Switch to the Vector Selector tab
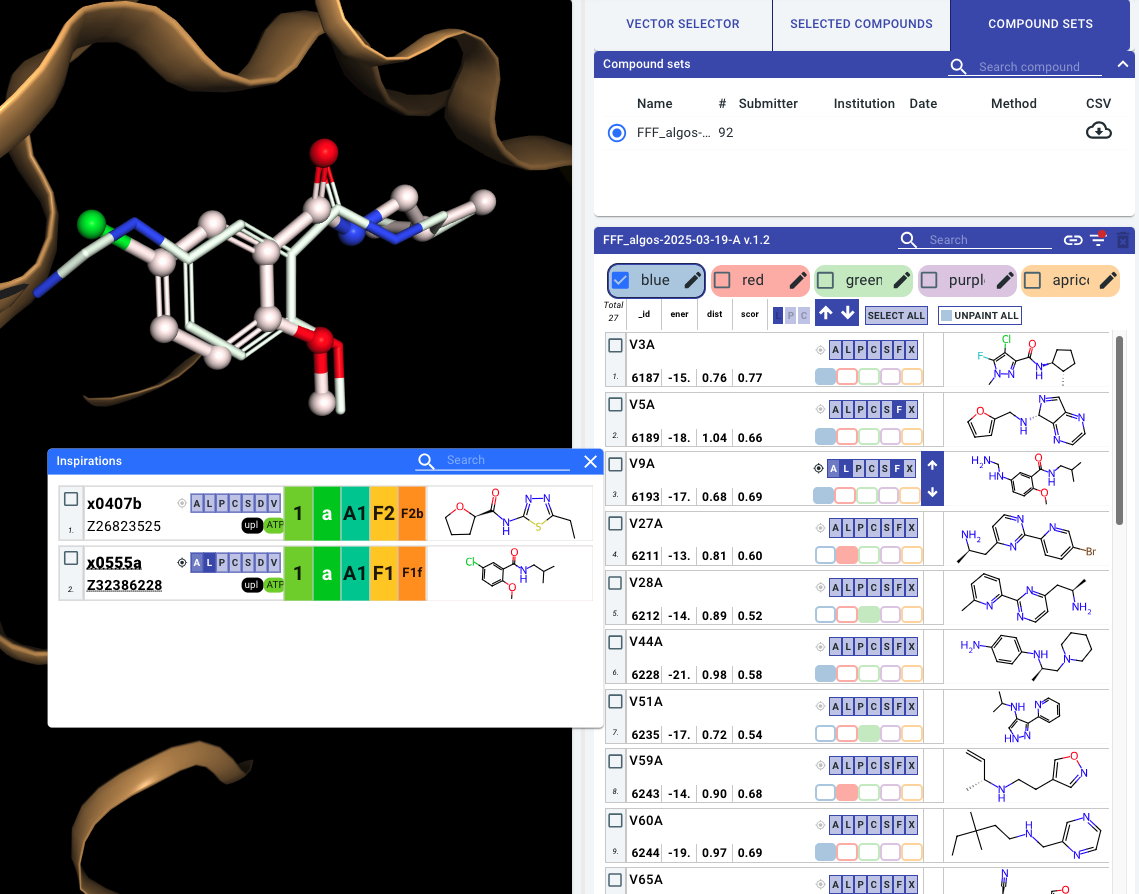 coord(683,24)
